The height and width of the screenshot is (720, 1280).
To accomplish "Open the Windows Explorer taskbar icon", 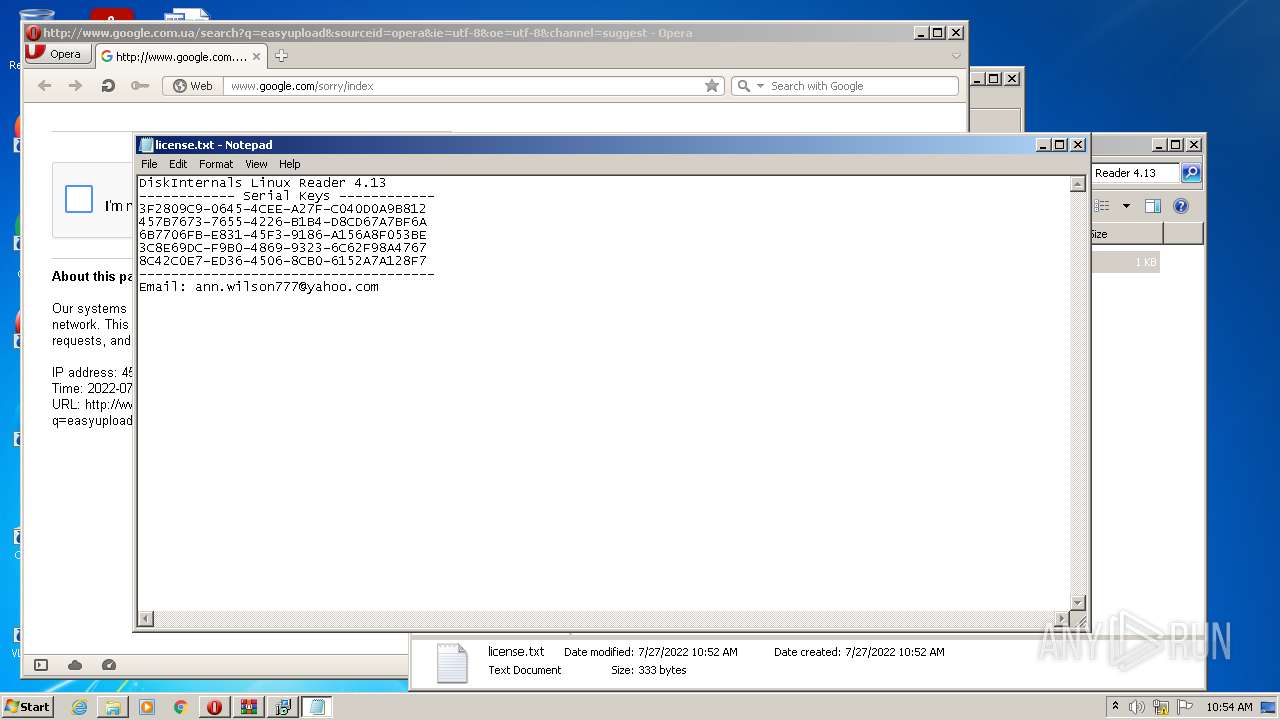I will click(x=113, y=707).
